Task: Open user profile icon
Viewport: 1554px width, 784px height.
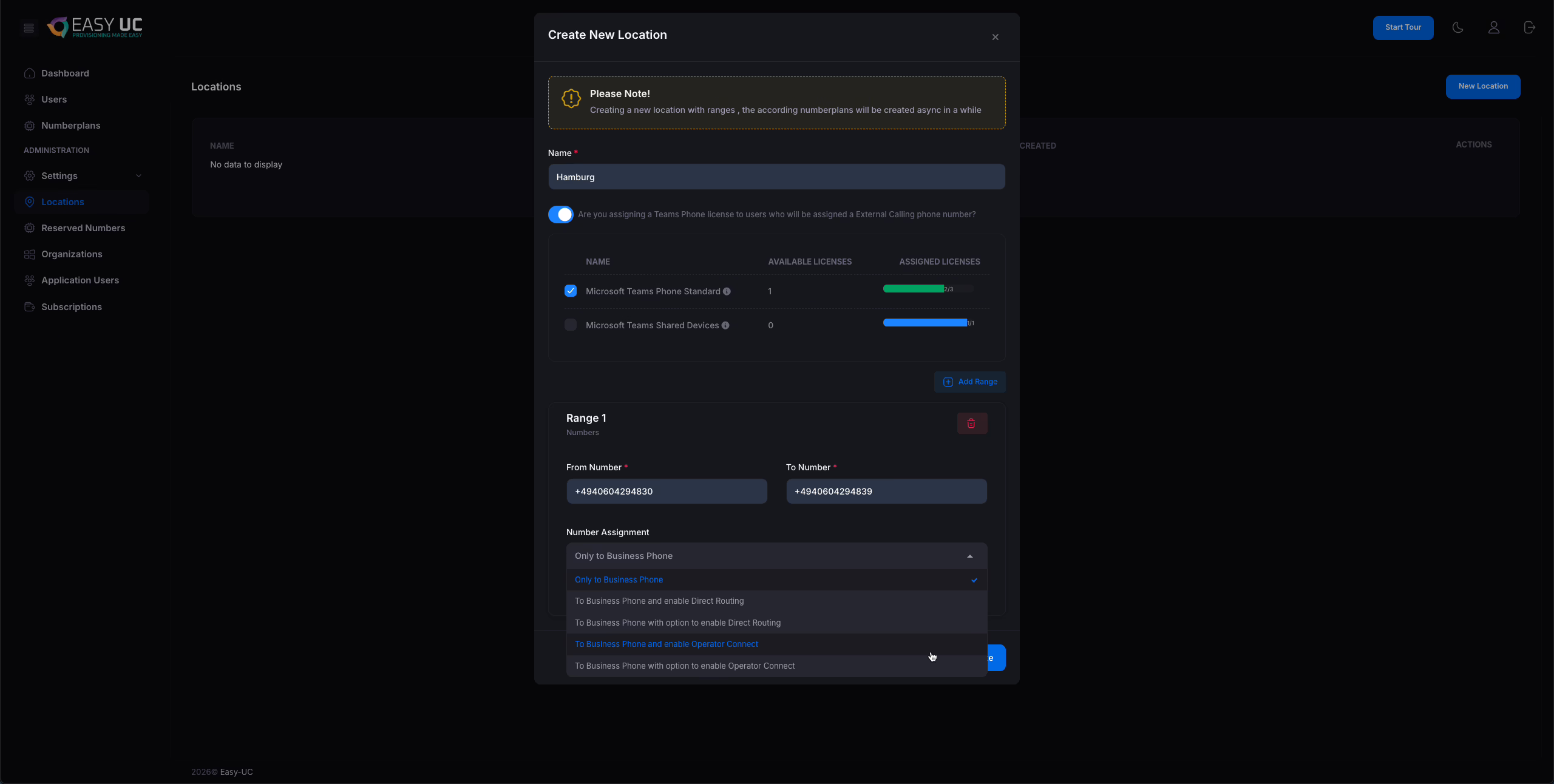Action: tap(1493, 27)
